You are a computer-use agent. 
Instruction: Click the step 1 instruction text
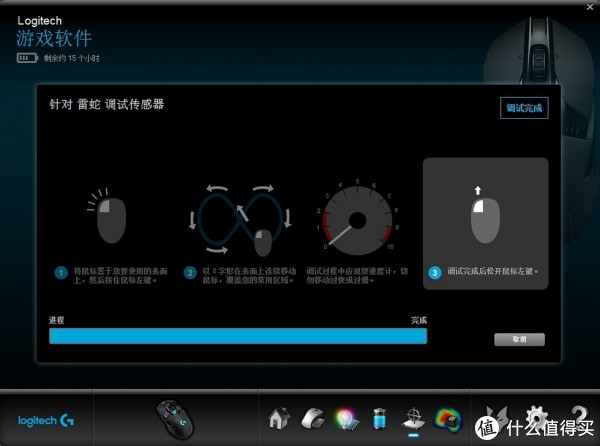(121, 275)
